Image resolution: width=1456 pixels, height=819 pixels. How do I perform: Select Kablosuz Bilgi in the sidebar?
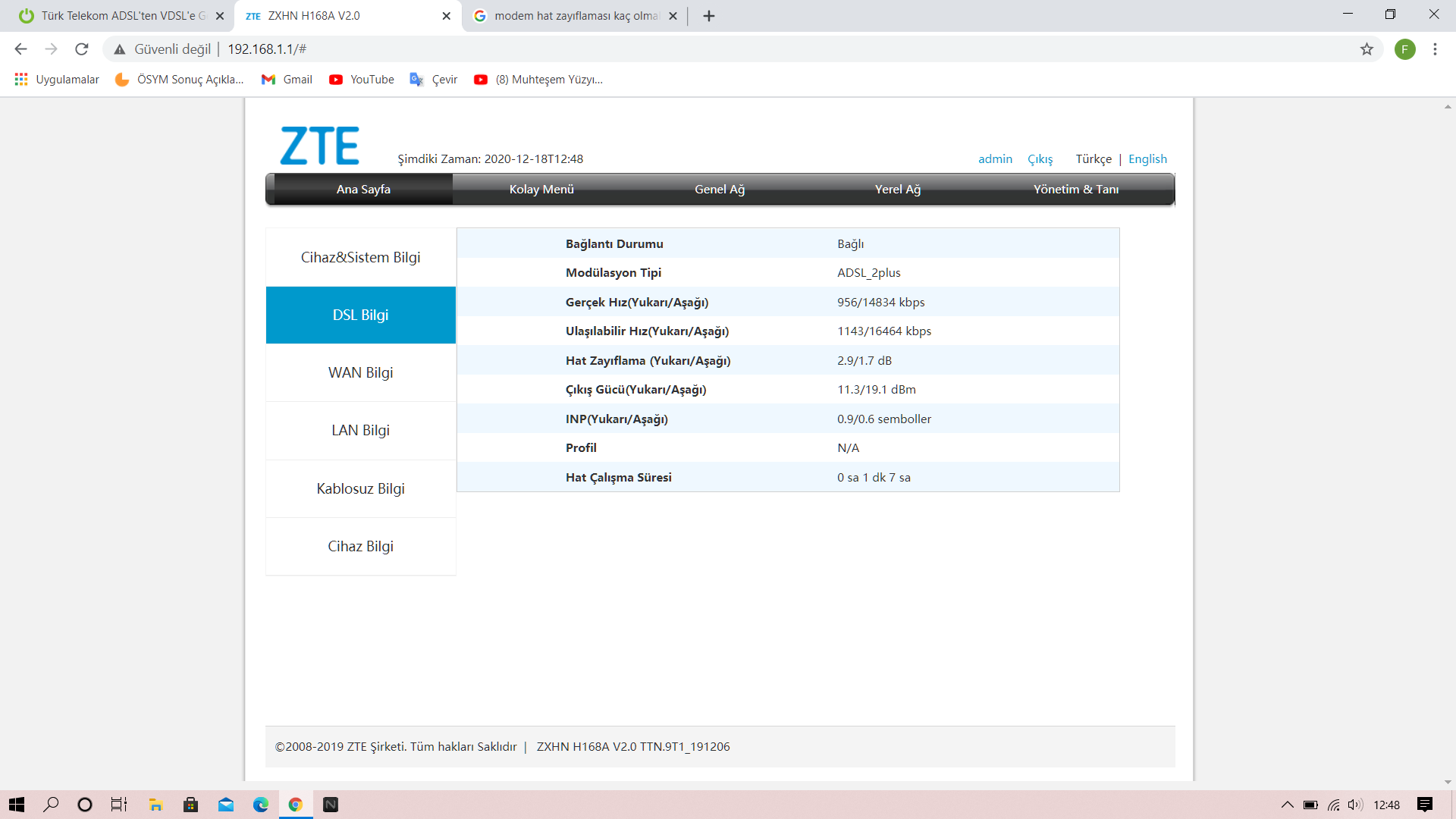coord(360,488)
